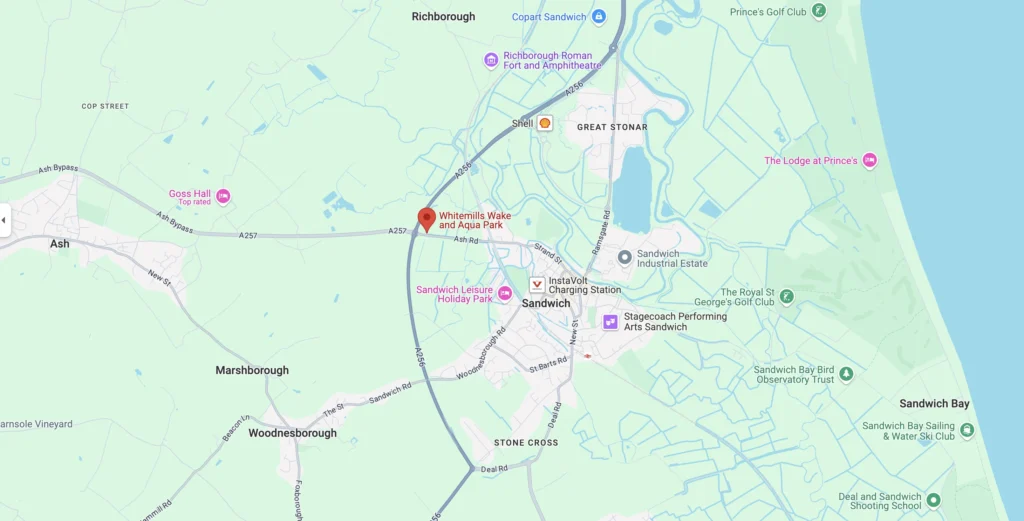Open the Sandwich Bay Sailing Club icon

tap(967, 430)
